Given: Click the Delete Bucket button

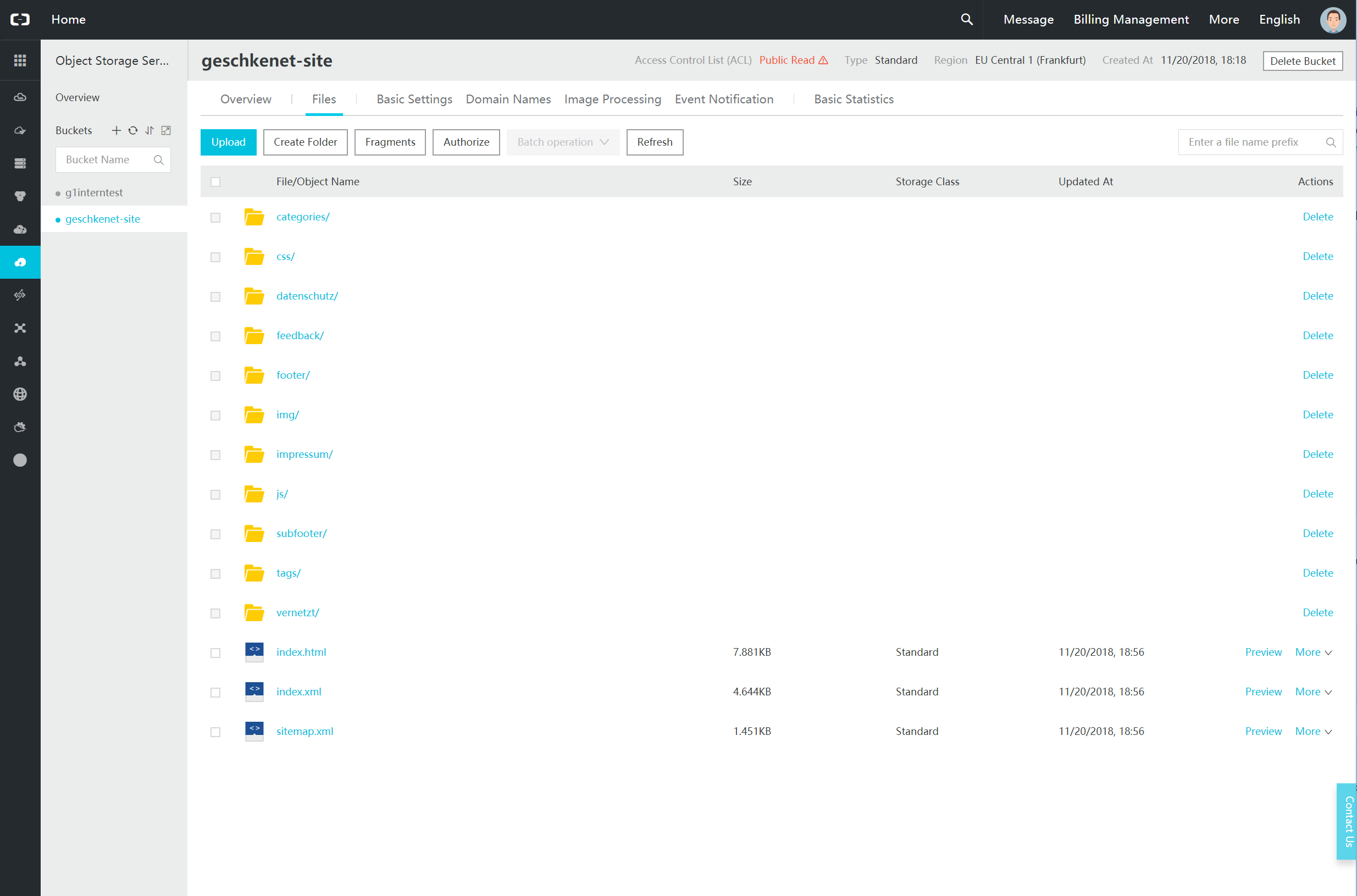Looking at the screenshot, I should (1303, 61).
